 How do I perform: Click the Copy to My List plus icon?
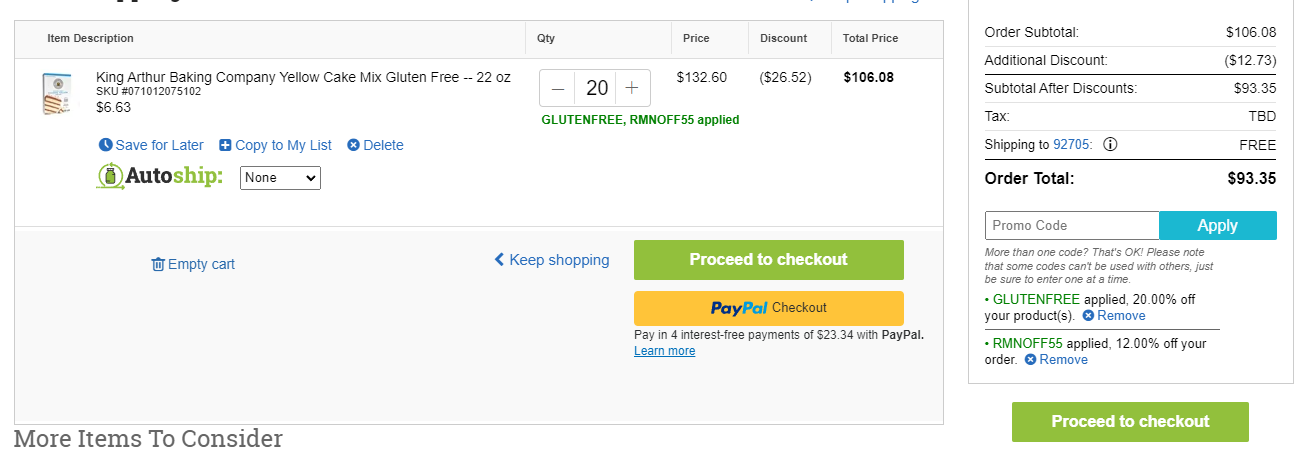pyautogui.click(x=225, y=145)
